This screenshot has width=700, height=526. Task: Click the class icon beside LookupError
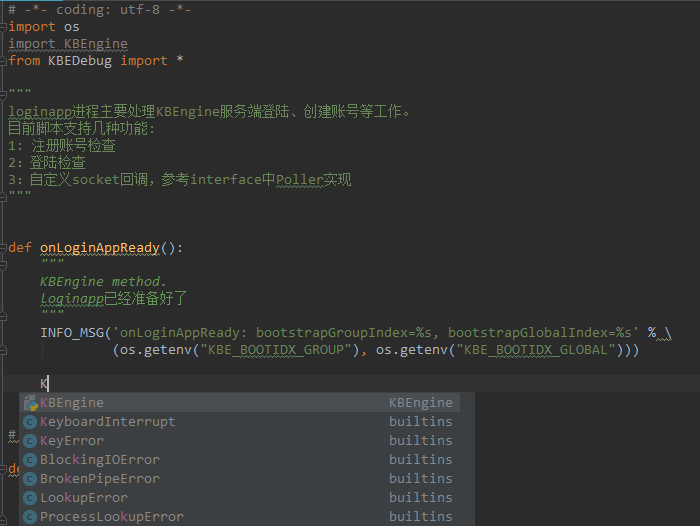coord(30,498)
